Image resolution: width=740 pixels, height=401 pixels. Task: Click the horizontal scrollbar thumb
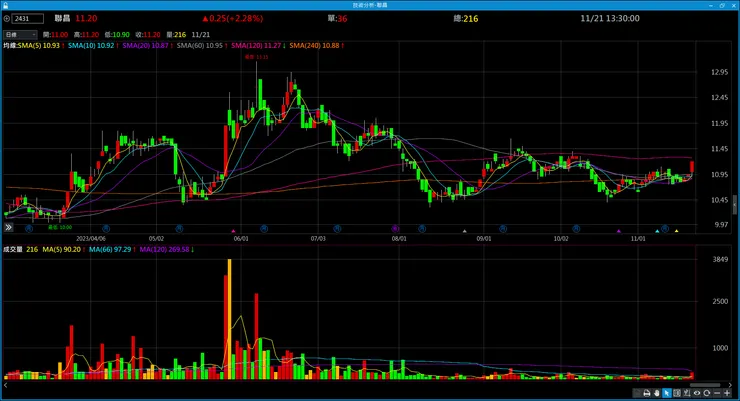(x=705, y=385)
